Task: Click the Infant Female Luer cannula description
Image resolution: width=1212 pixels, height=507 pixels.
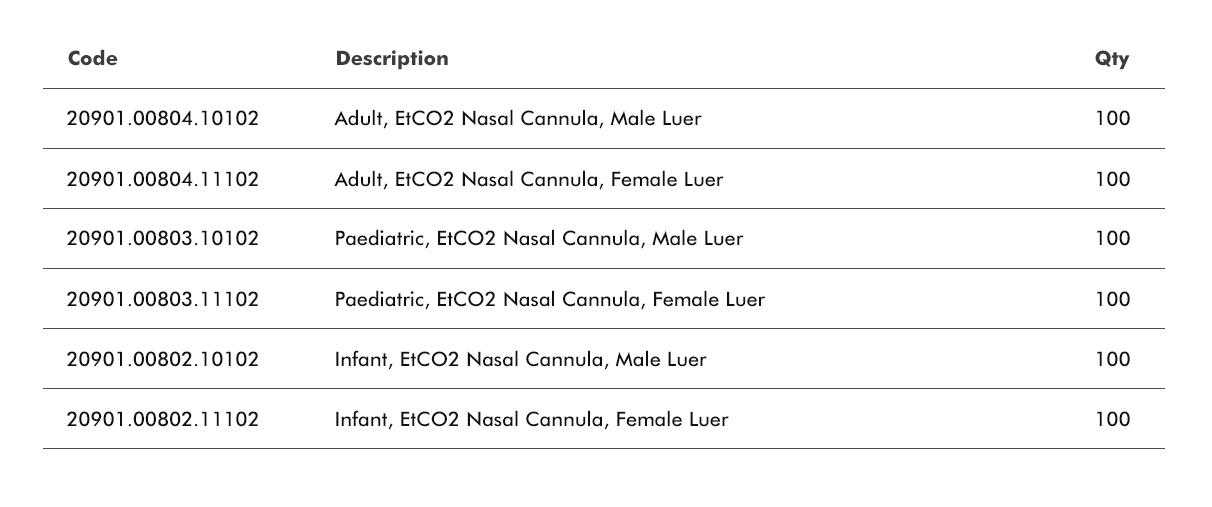Action: pyautogui.click(x=532, y=420)
